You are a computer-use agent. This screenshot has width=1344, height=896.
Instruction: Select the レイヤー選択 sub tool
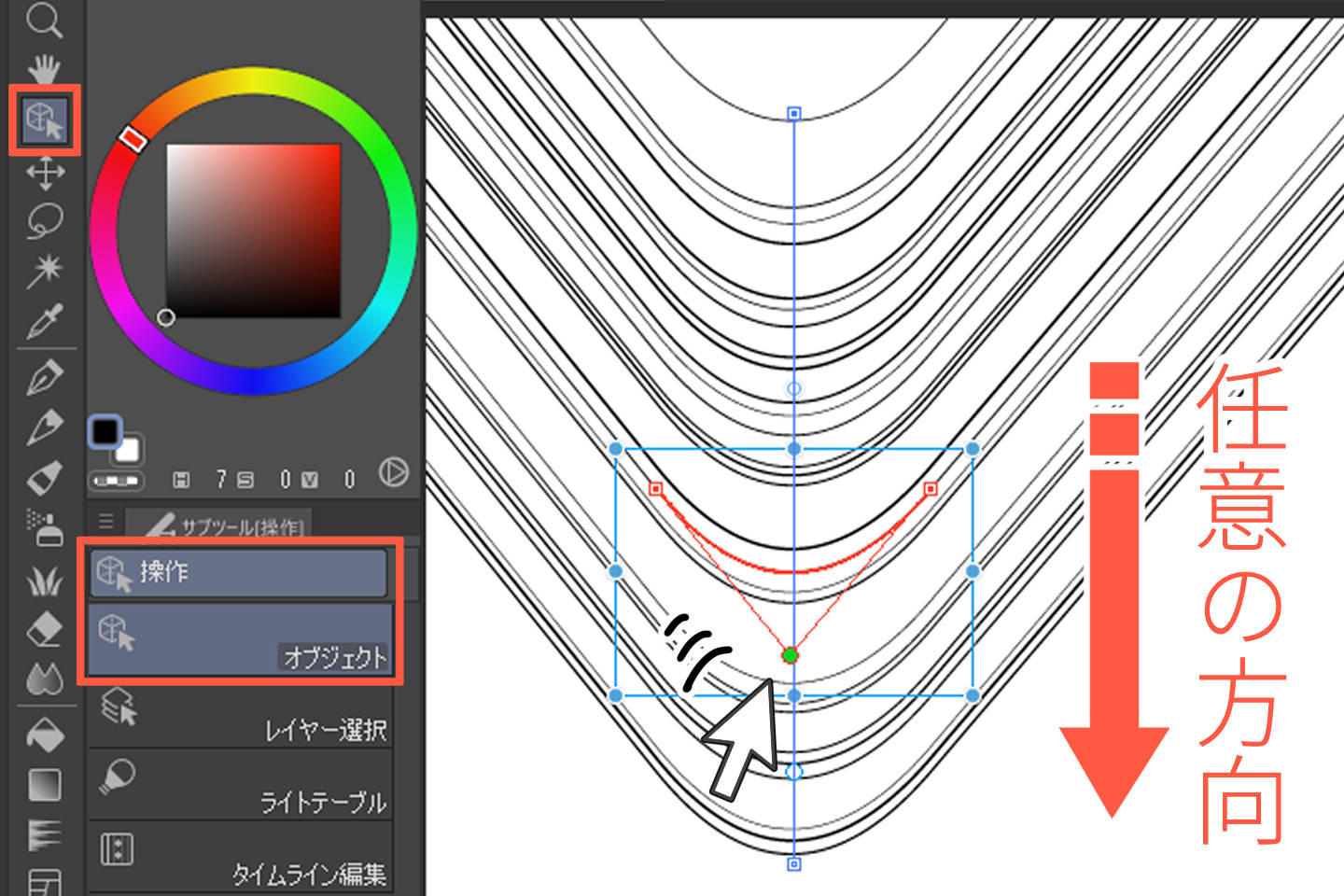coord(240,717)
